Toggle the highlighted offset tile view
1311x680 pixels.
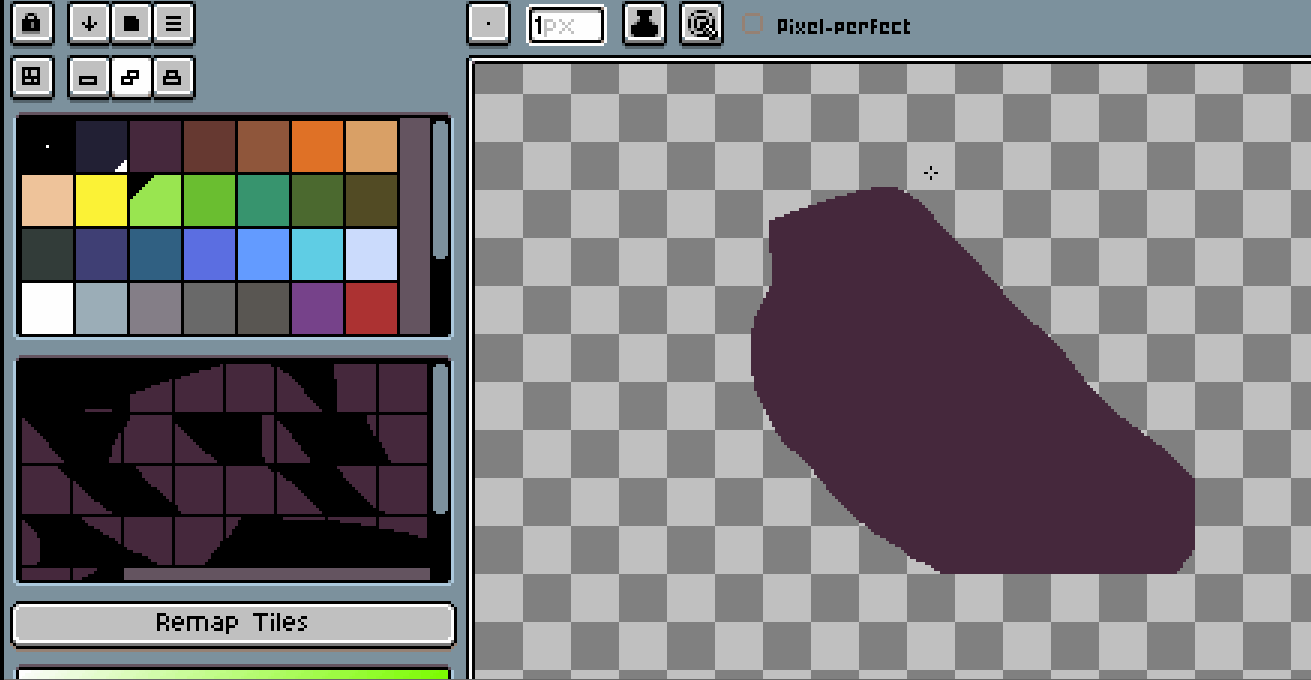tap(131, 76)
